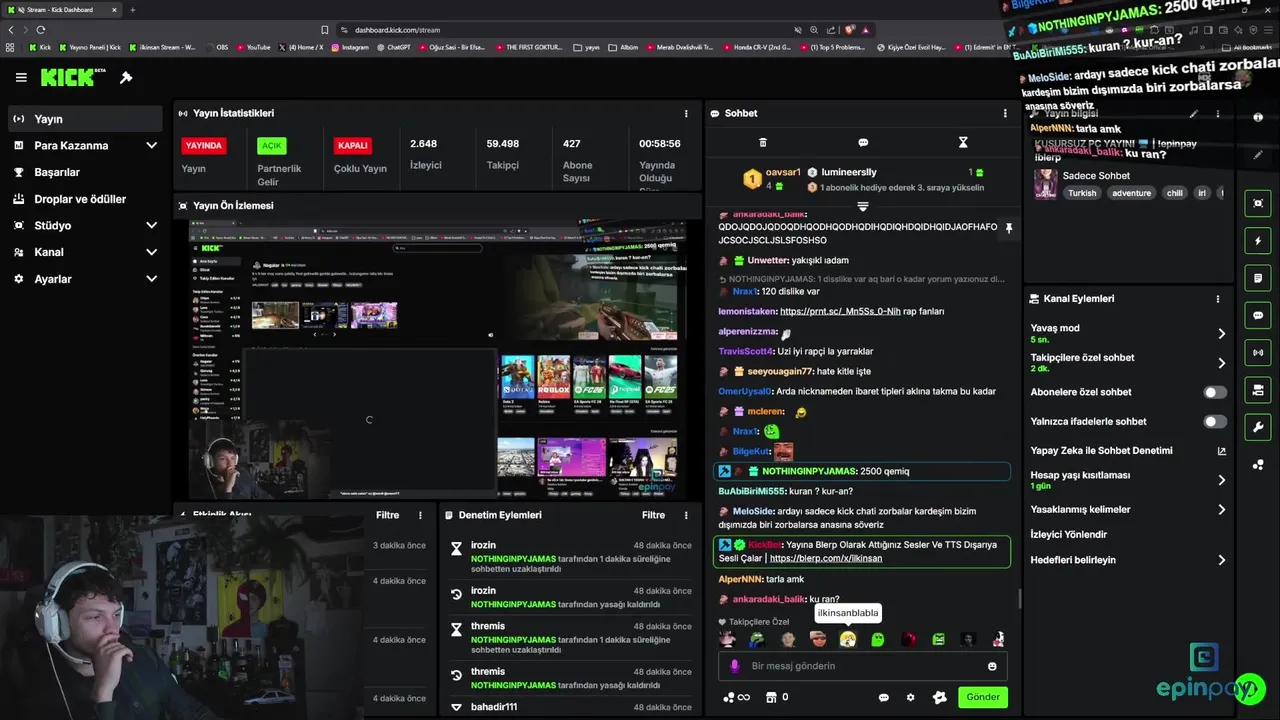Screen dimensions: 1280x720
Task: Select the green ghost emote
Action: pos(878,639)
